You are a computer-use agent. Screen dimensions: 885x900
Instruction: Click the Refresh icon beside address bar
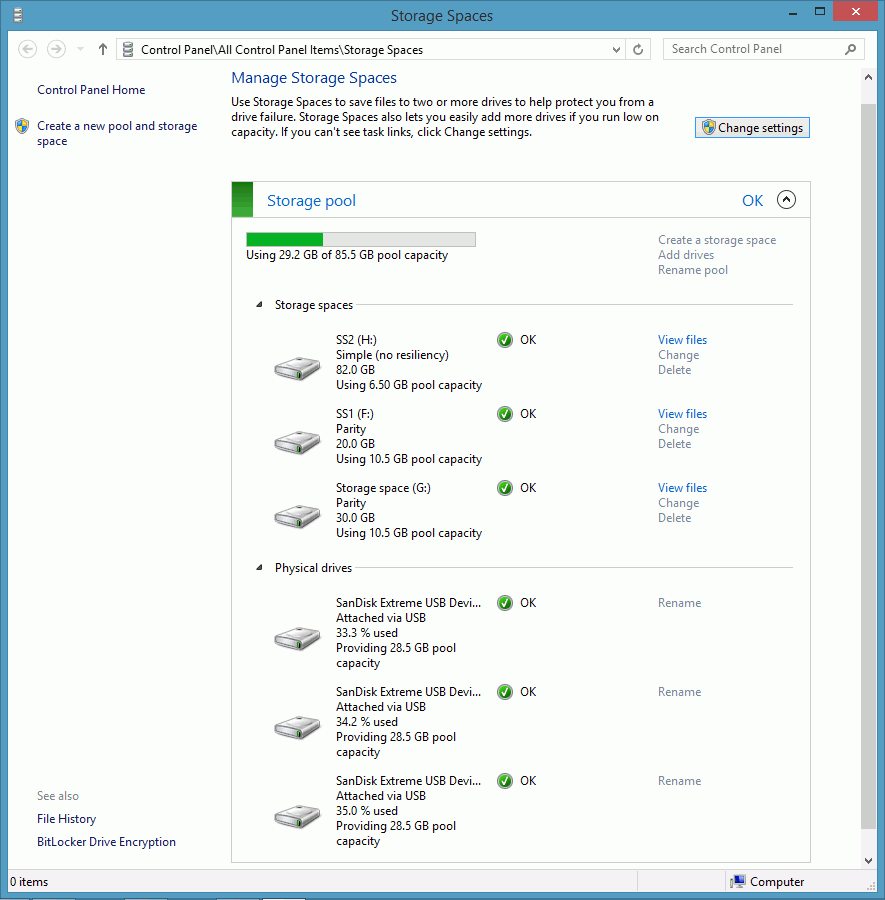[639, 49]
